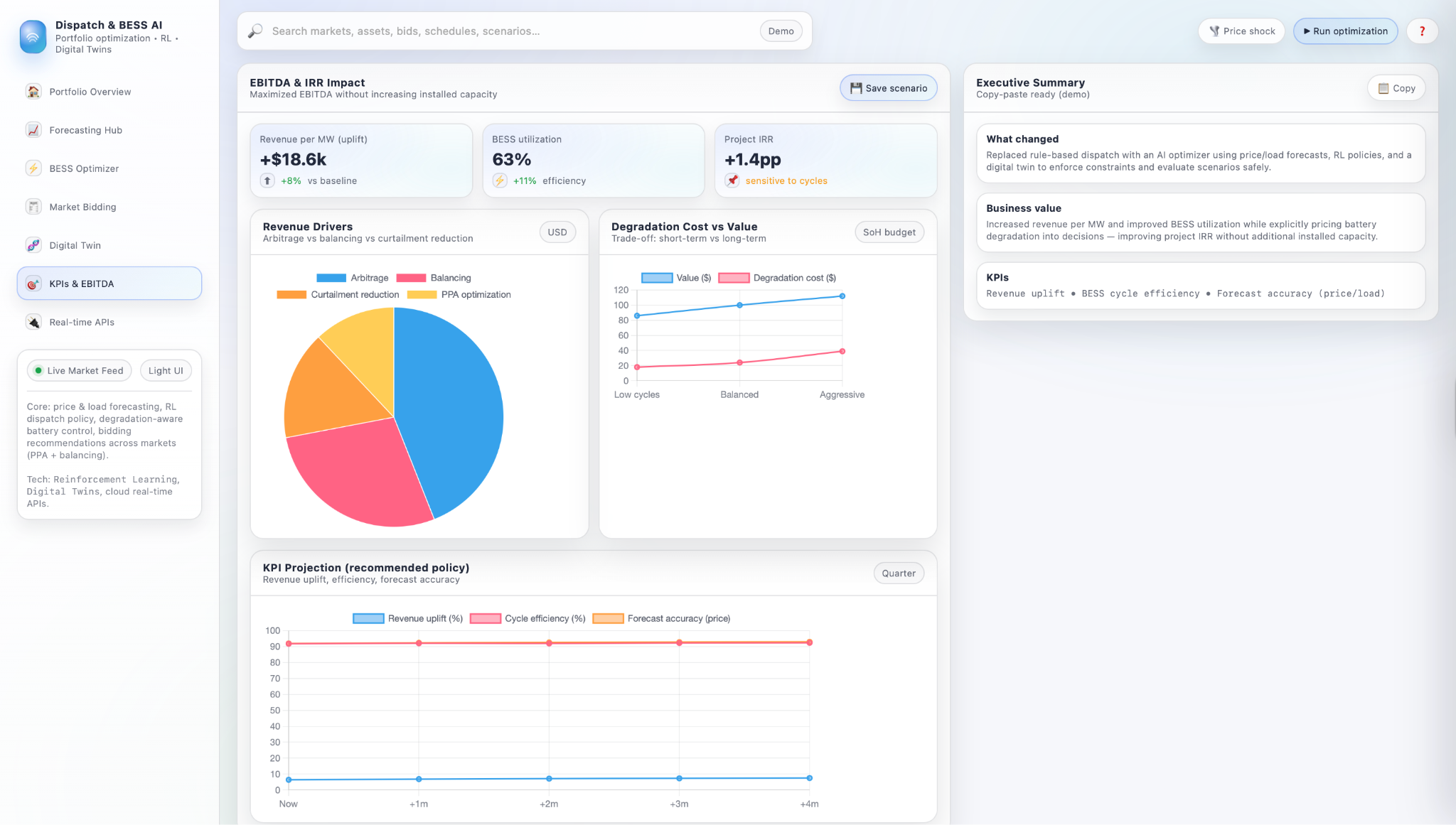Click the Digital Twin DNA icon
The height and width of the screenshot is (825, 1456).
pyautogui.click(x=33, y=245)
